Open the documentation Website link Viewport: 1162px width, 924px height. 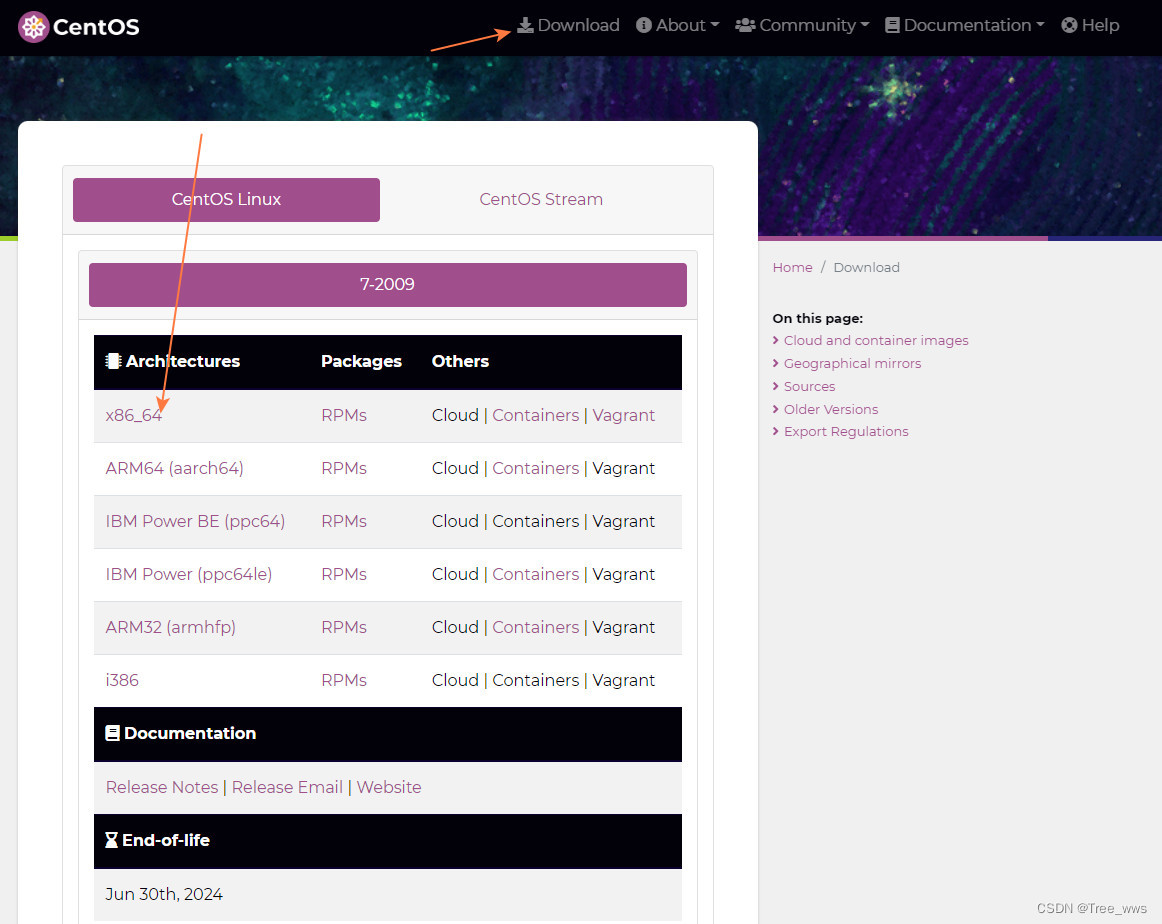388,787
